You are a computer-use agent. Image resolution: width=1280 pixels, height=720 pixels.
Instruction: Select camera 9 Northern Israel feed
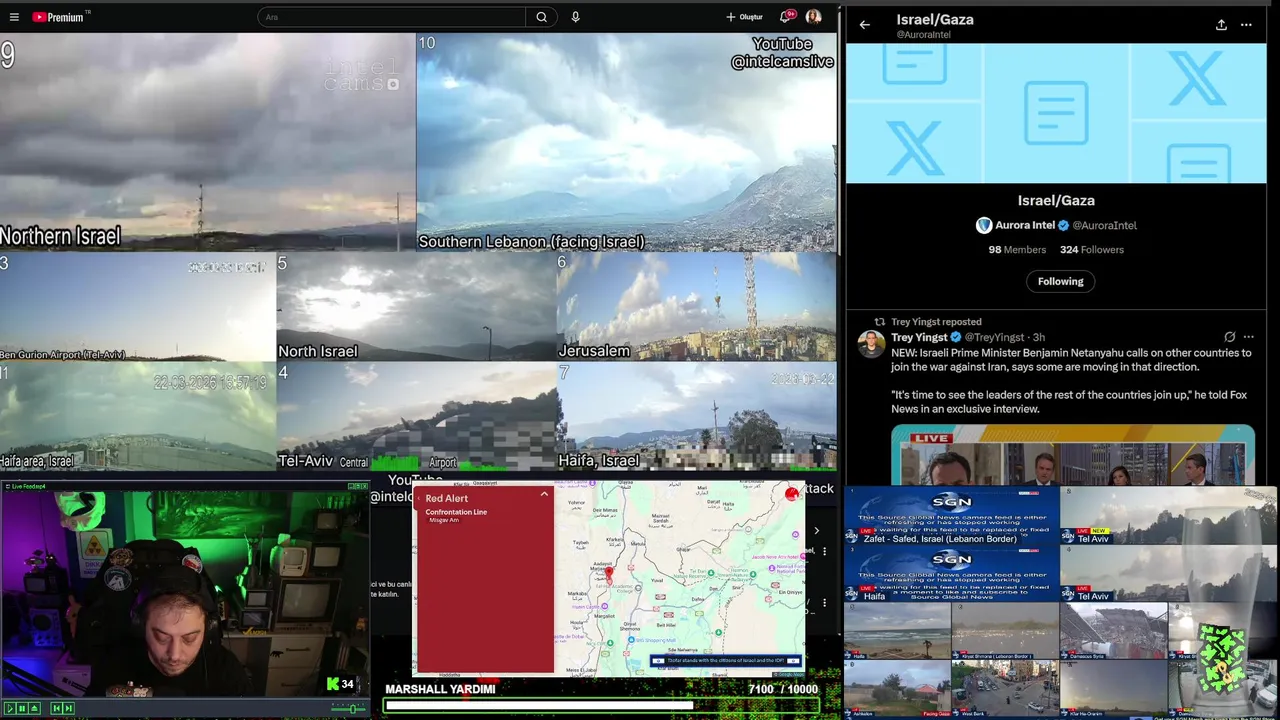point(207,141)
